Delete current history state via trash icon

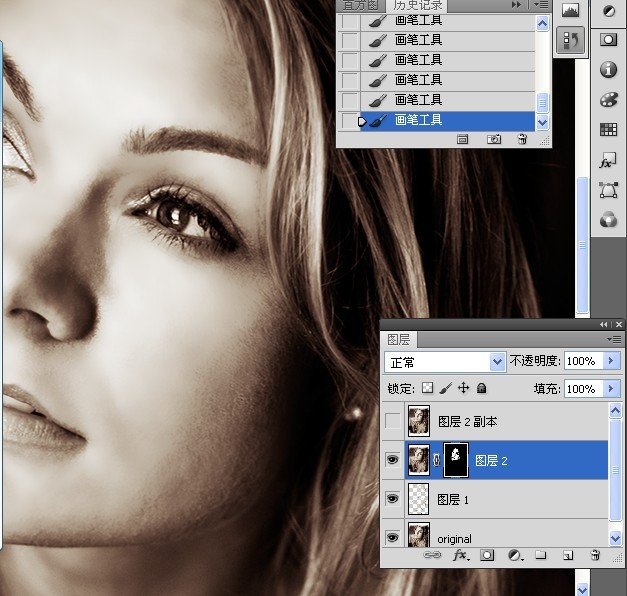pos(522,139)
